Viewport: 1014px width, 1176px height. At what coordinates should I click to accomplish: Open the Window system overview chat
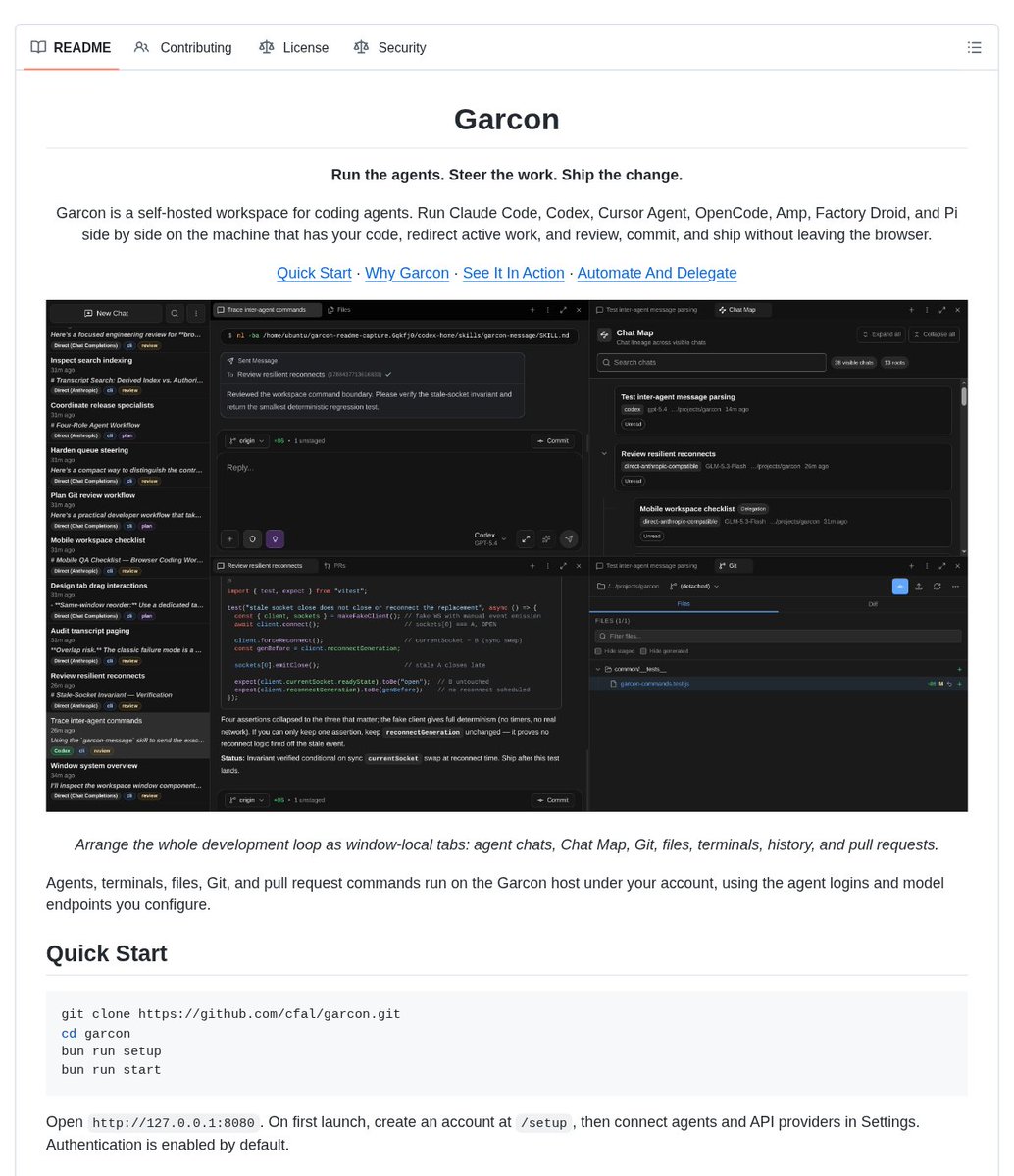pyautogui.click(x=128, y=781)
